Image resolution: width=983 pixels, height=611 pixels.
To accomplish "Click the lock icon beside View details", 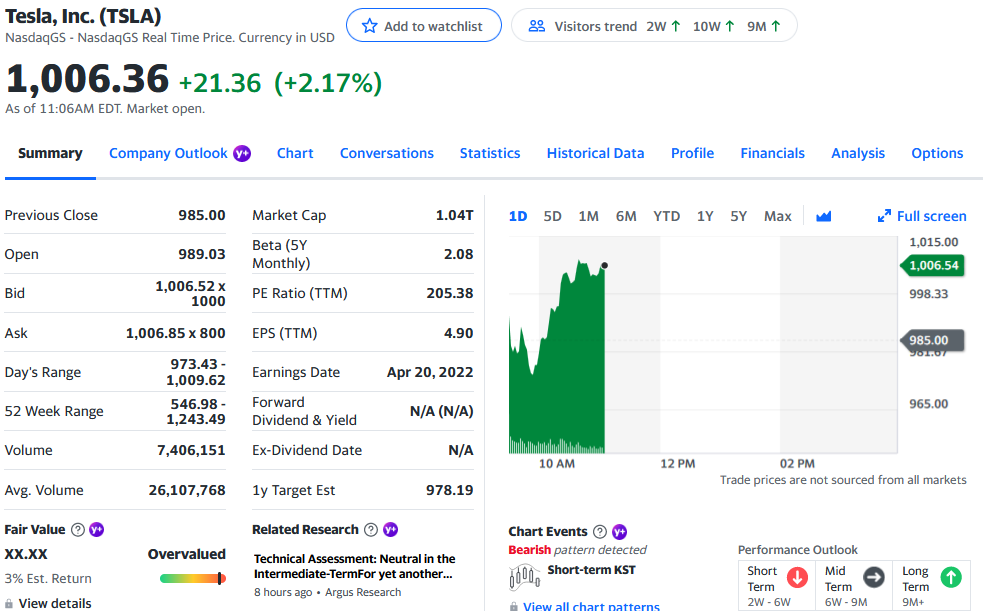I will click(x=9, y=604).
